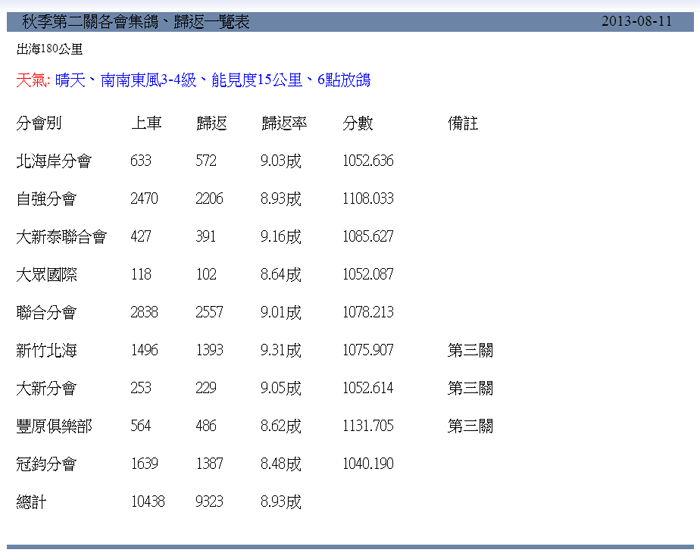This screenshot has height=556, width=700.
Task: Click weather description 晴天、南南東風3-4級
Action: [126, 80]
